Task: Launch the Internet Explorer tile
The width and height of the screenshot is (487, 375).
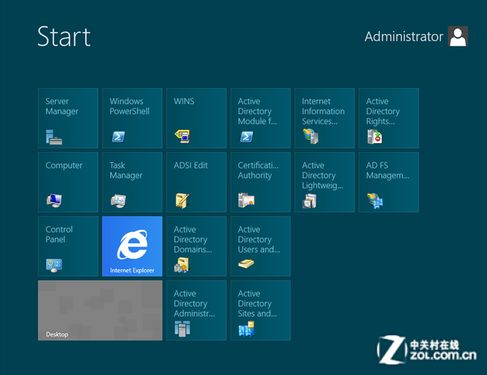Action: coord(132,246)
